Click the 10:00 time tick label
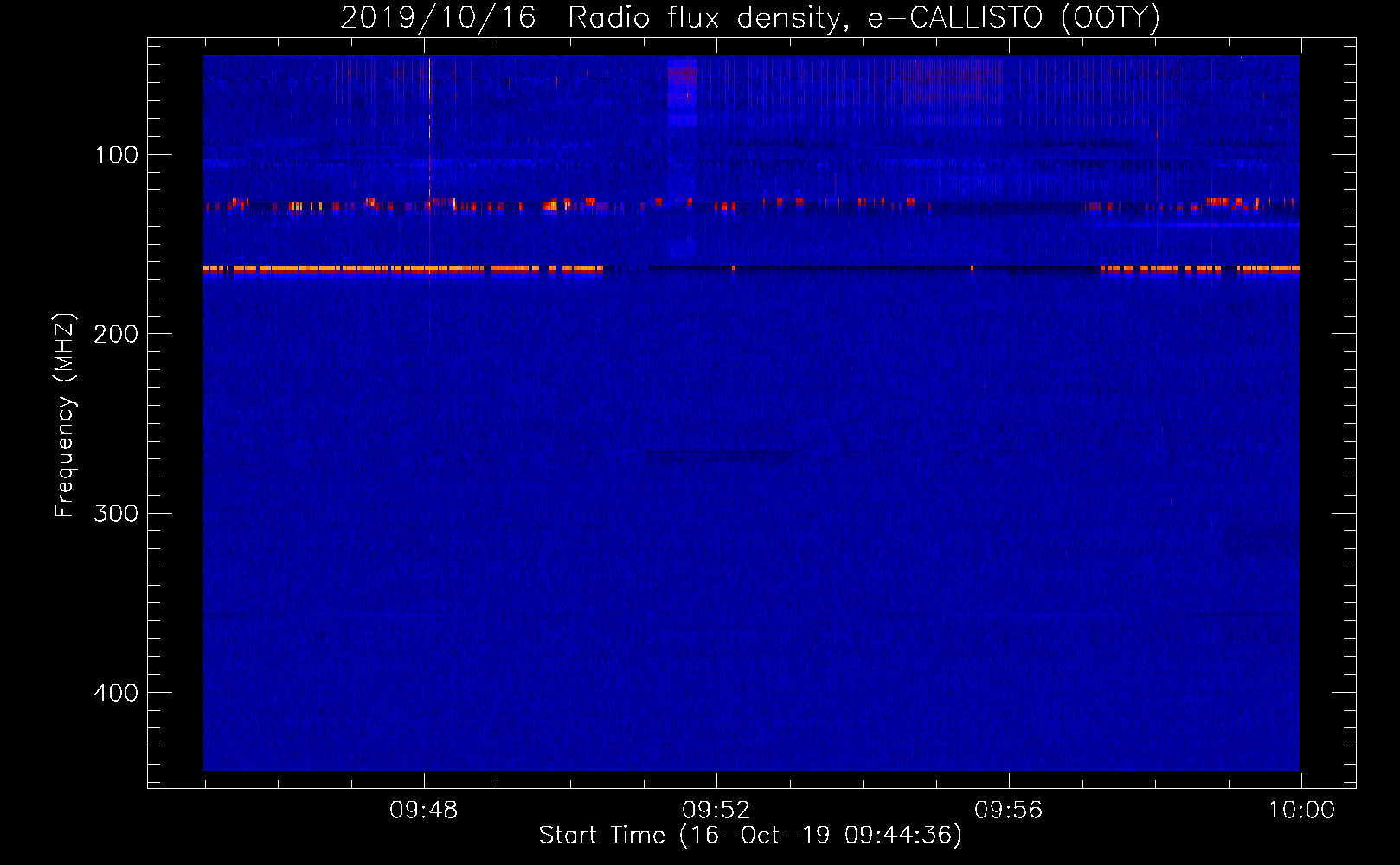Image resolution: width=1400 pixels, height=865 pixels. [1301, 811]
